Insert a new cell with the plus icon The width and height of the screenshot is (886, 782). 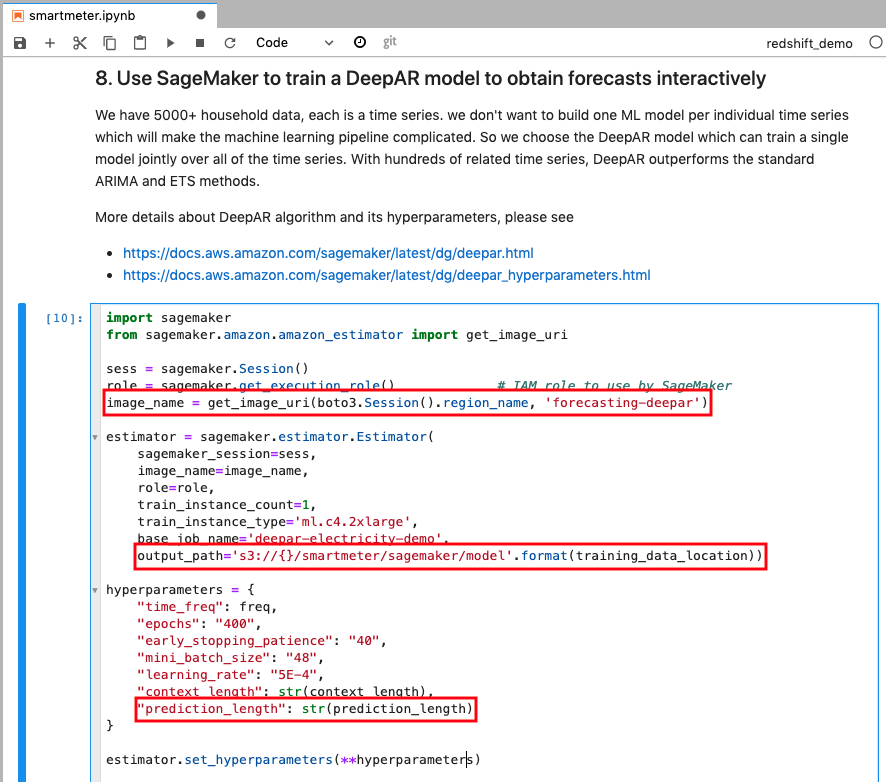click(x=50, y=43)
